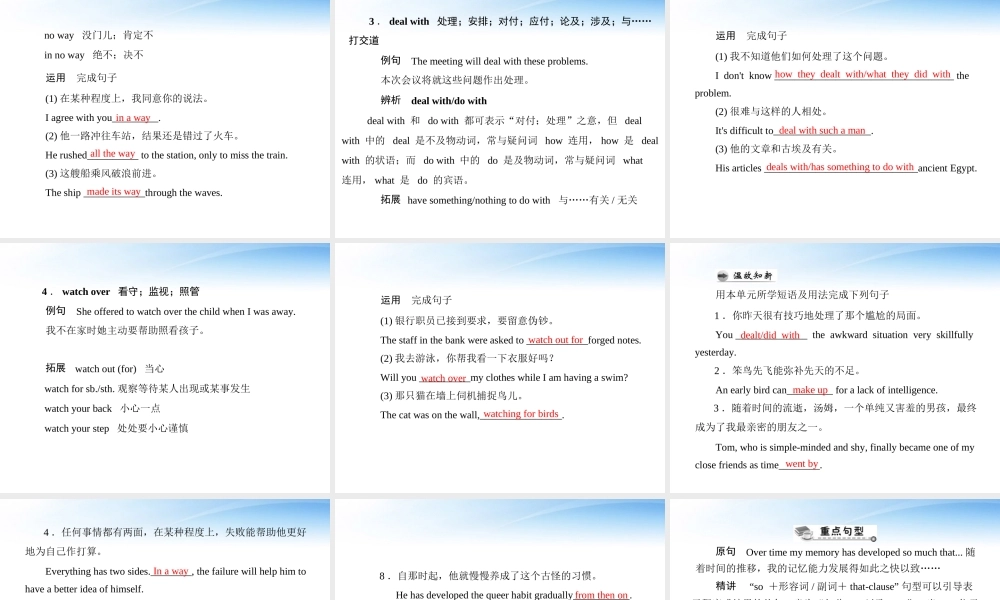Click '本次会议将就这些问题作出处理。'
The height and width of the screenshot is (600, 1000).
coord(456,80)
